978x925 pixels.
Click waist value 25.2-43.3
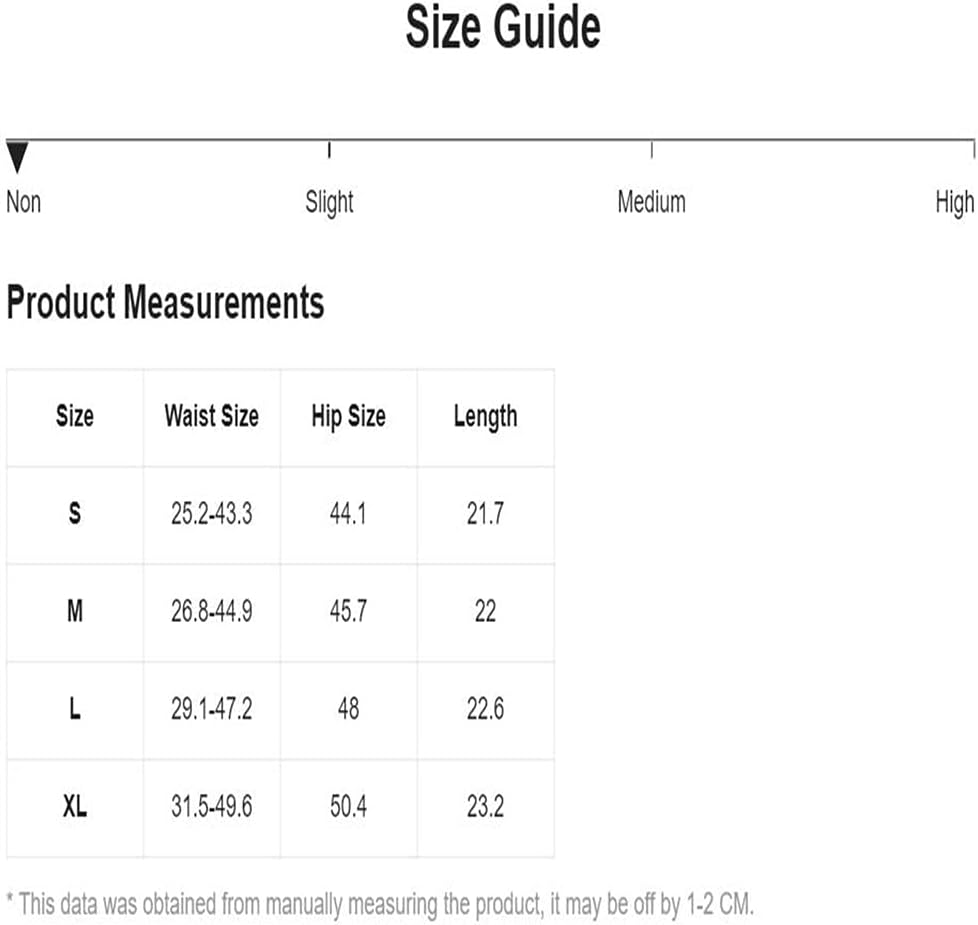point(211,514)
